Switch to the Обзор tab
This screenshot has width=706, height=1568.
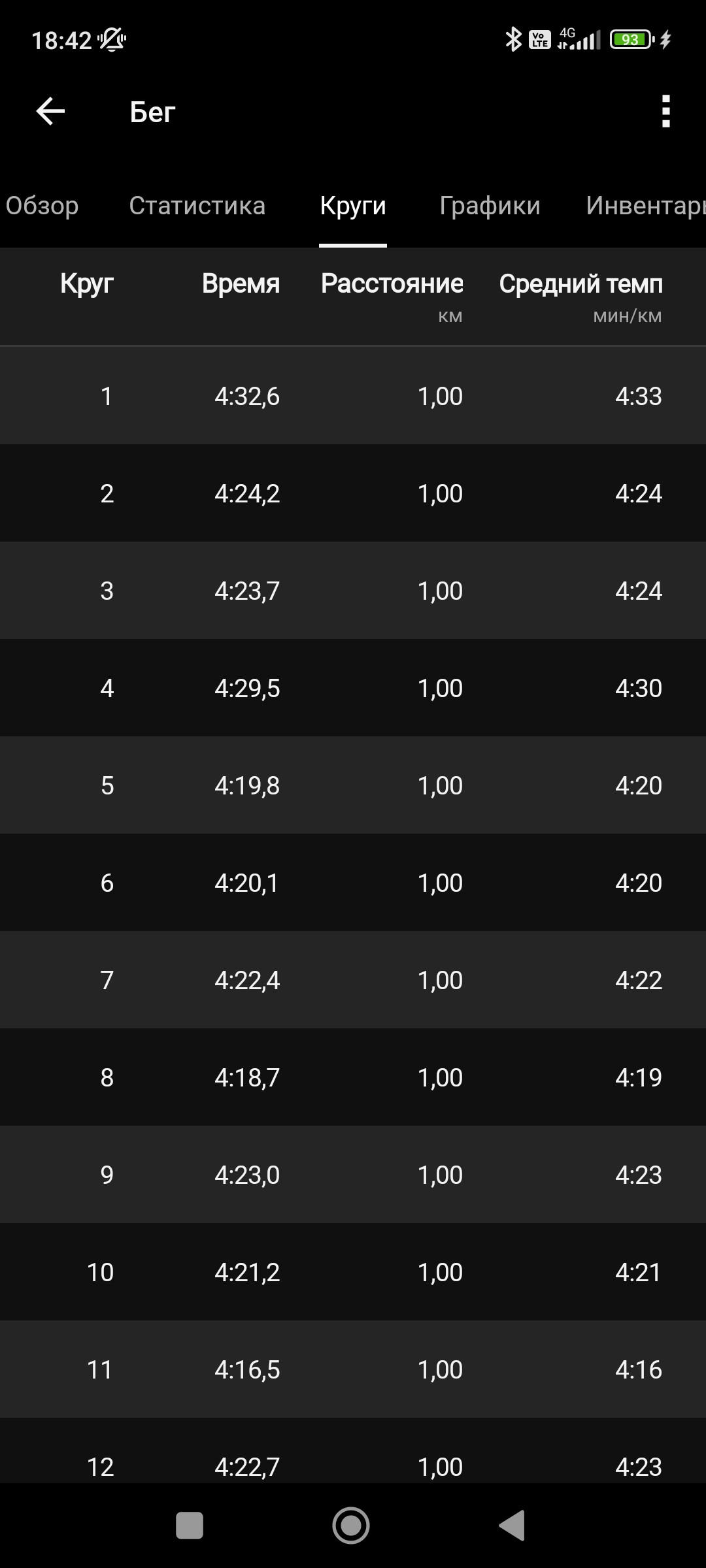click(42, 205)
